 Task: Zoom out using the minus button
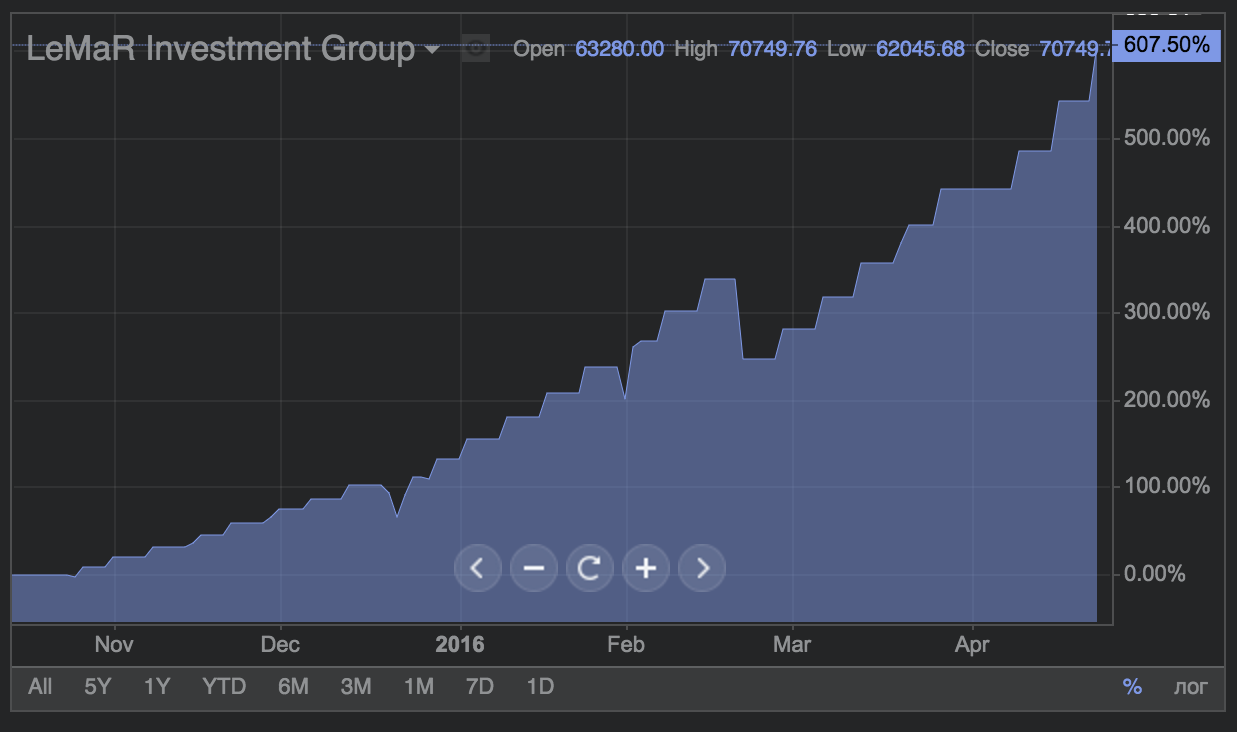coord(533,569)
